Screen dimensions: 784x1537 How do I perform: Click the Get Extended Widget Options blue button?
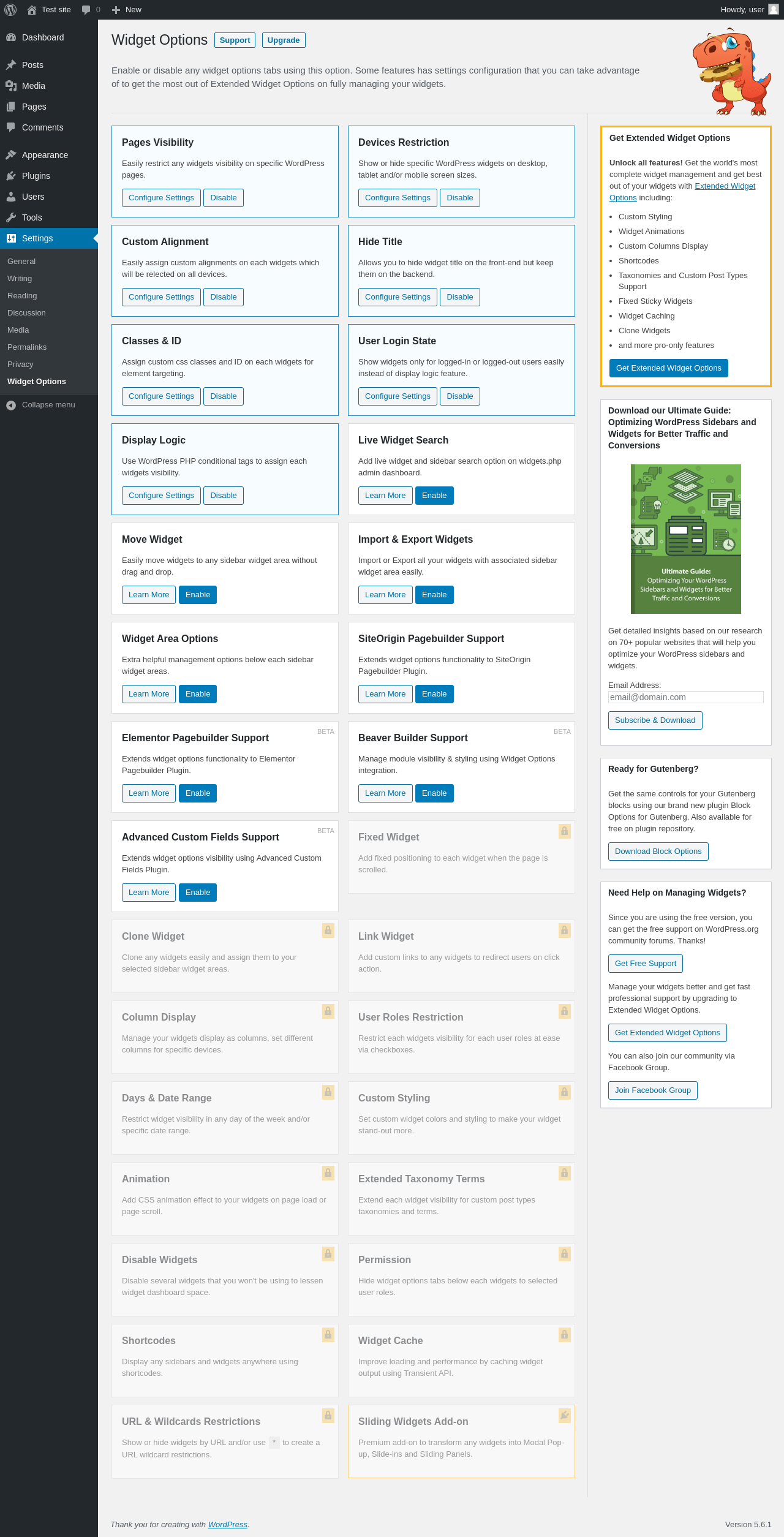pyautogui.click(x=669, y=368)
